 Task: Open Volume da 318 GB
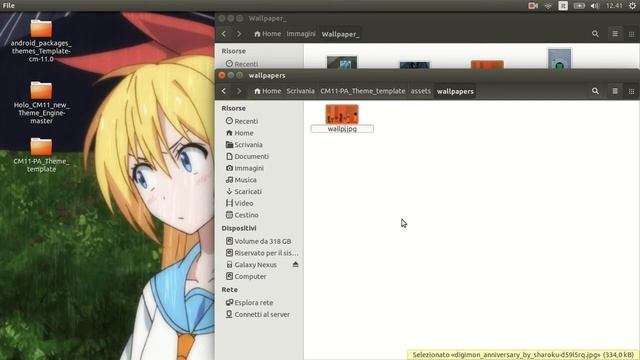point(258,241)
